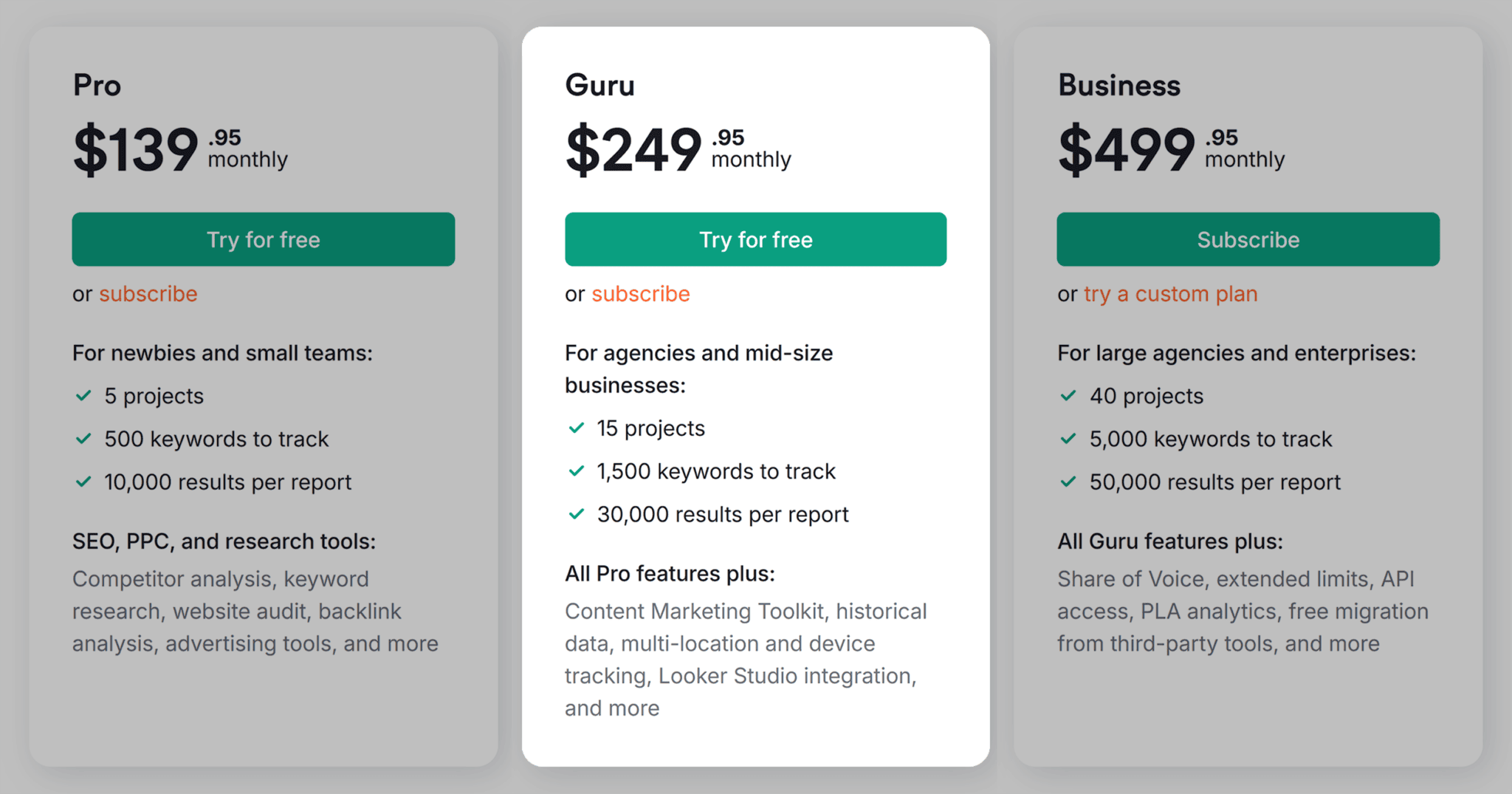Click the "Pro" plan heading
1512x794 pixels.
pyautogui.click(x=97, y=85)
